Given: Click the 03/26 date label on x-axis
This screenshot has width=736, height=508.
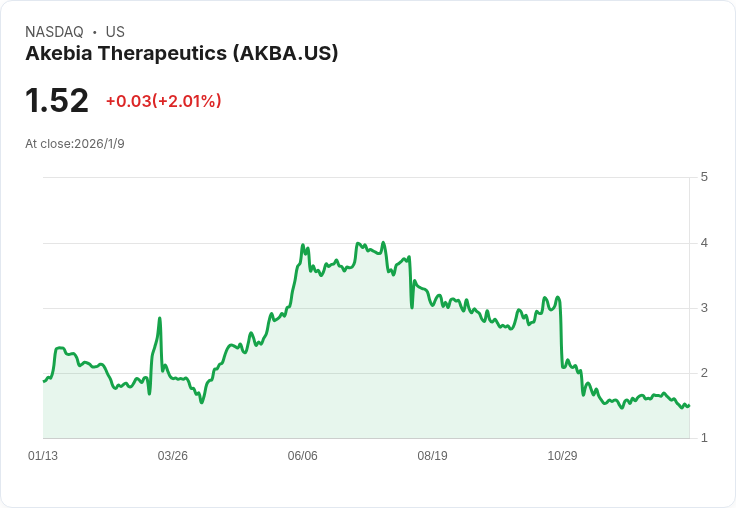Looking at the screenshot, I should click(173, 456).
